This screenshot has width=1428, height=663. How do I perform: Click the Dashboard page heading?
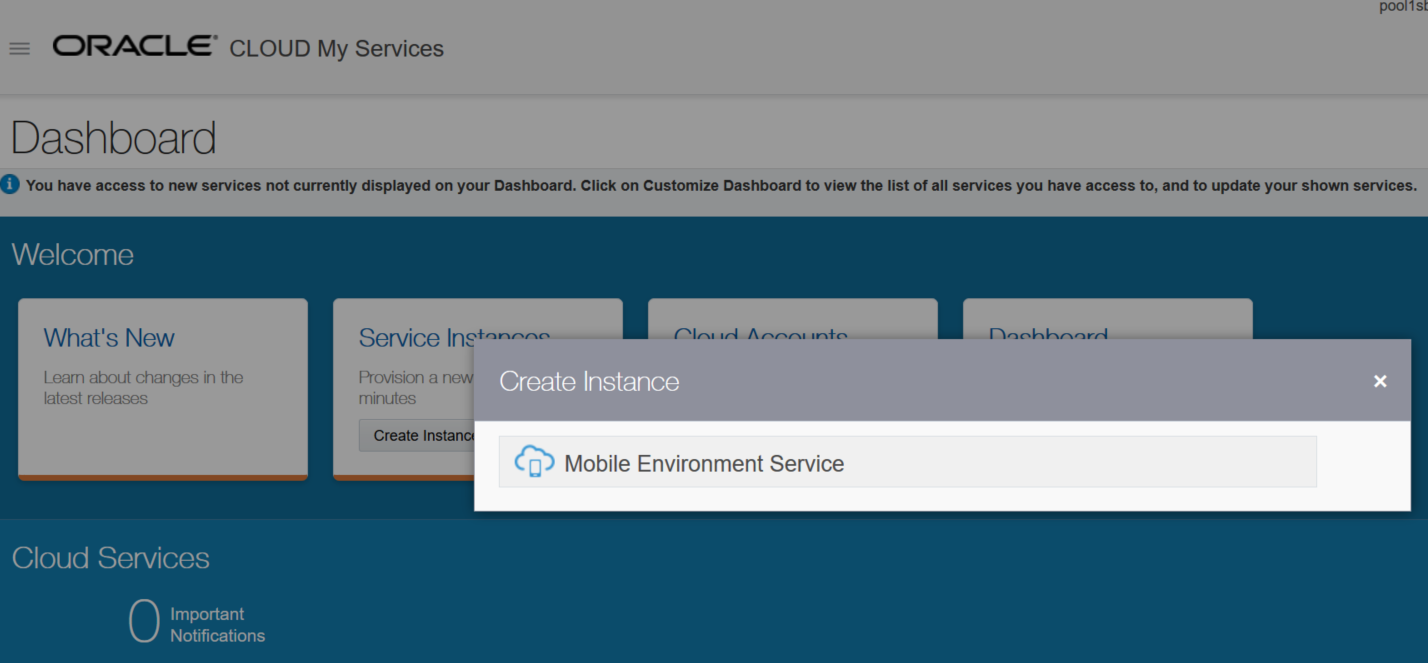click(113, 138)
